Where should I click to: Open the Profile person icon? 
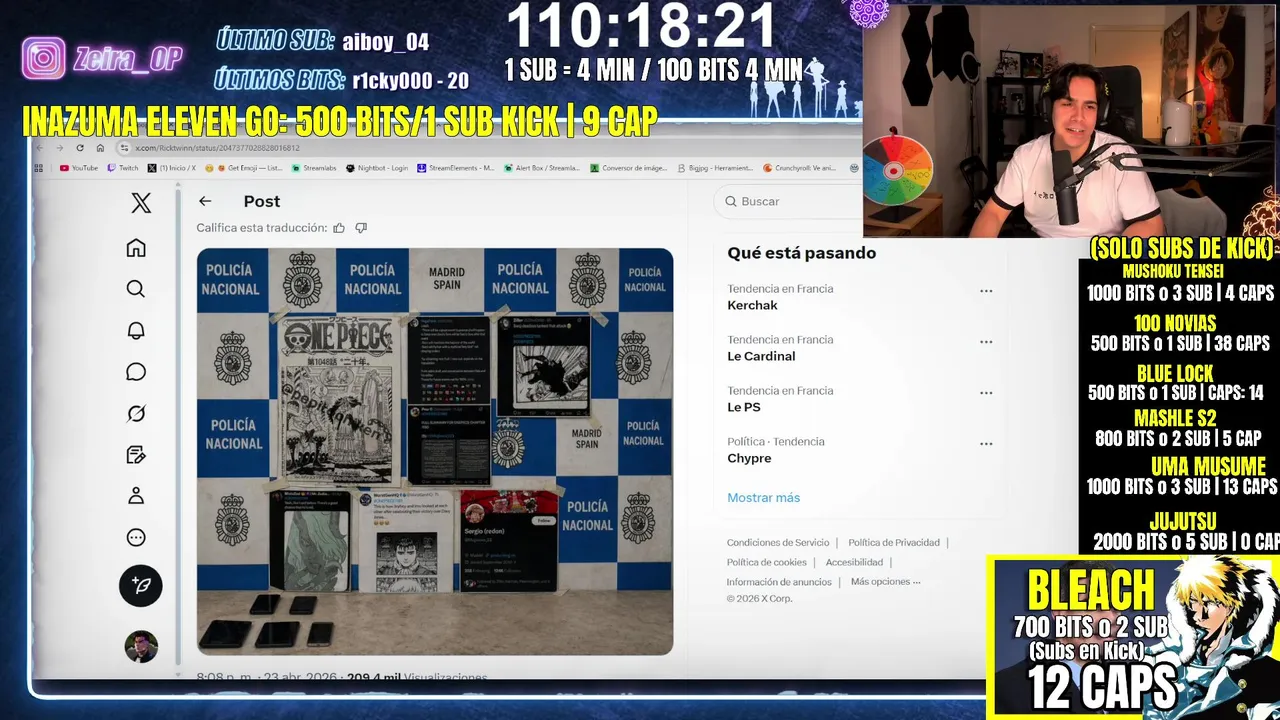click(x=136, y=496)
